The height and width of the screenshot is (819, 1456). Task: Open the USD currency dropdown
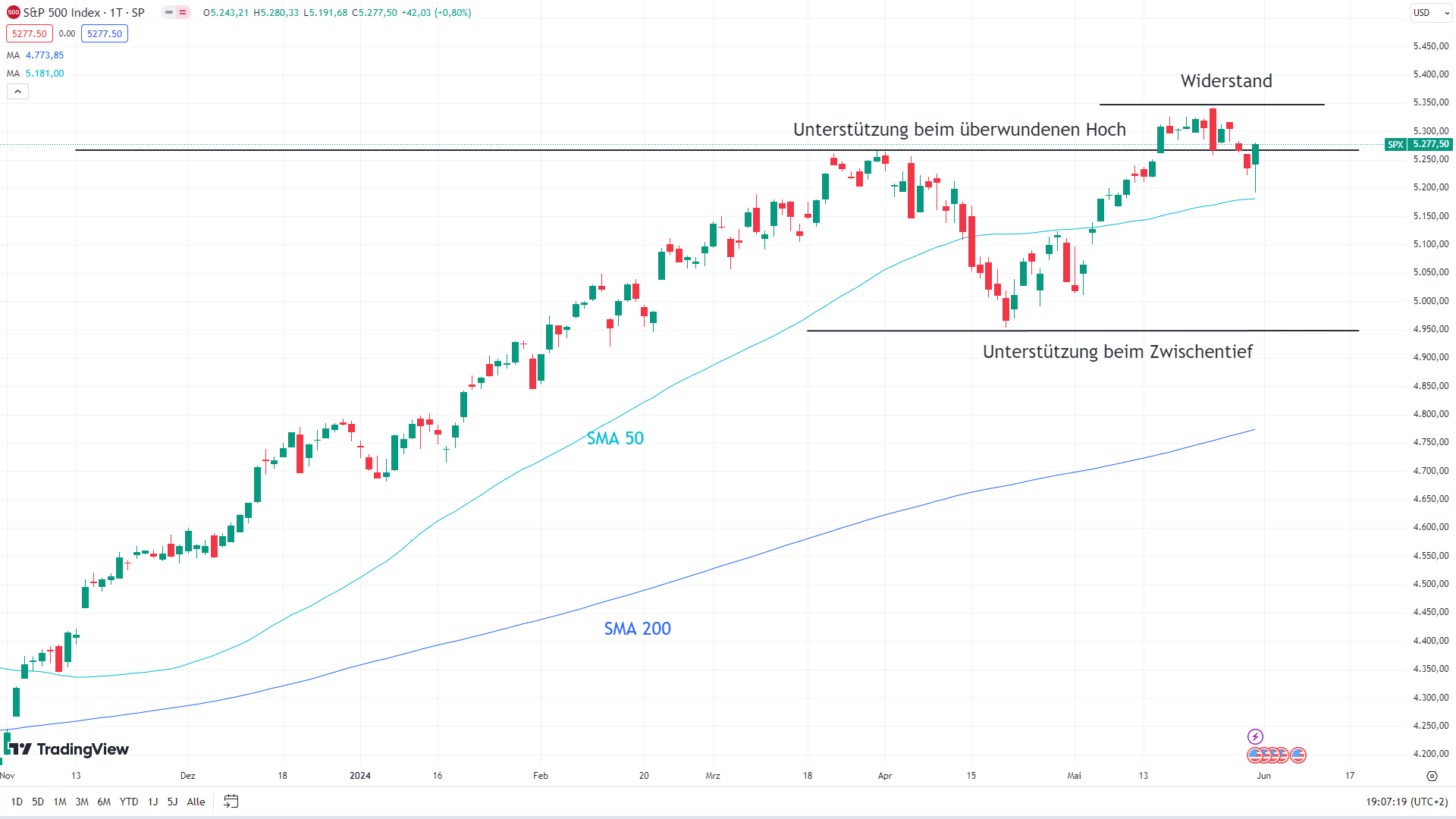point(1431,13)
